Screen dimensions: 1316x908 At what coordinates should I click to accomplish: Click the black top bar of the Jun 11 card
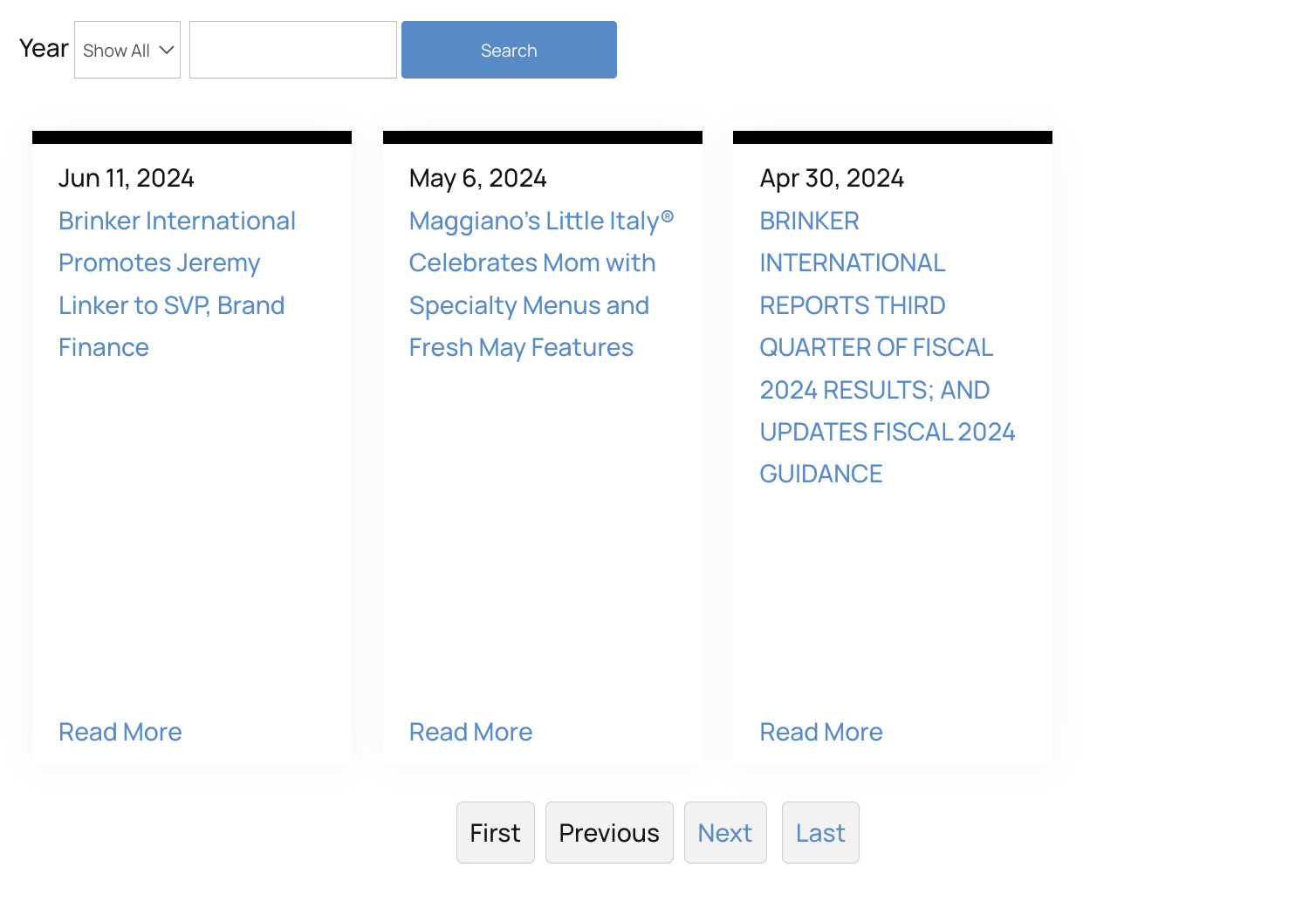tap(192, 137)
